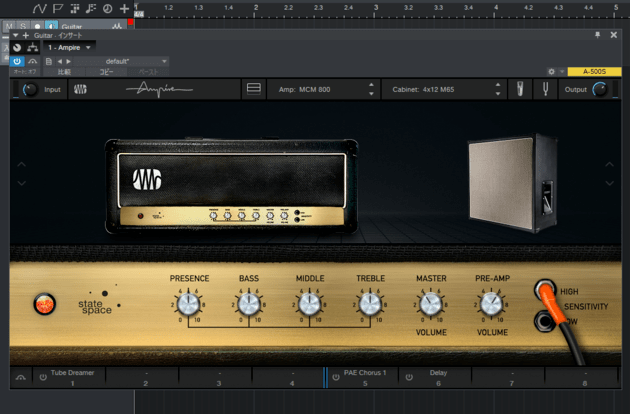
Task: Click the 比較 compare button
Action: [64, 72]
